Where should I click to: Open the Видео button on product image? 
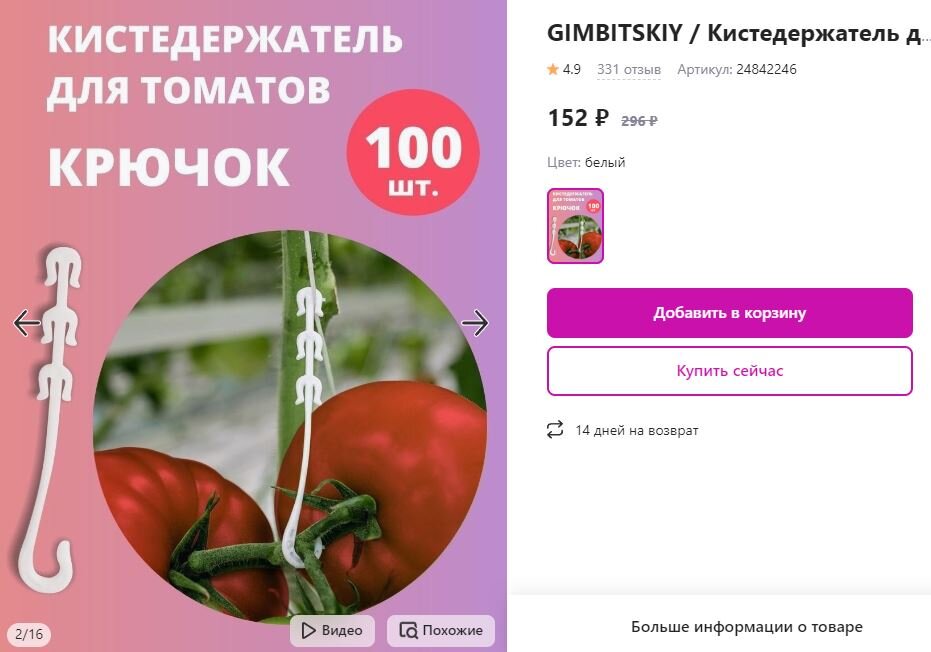[332, 630]
